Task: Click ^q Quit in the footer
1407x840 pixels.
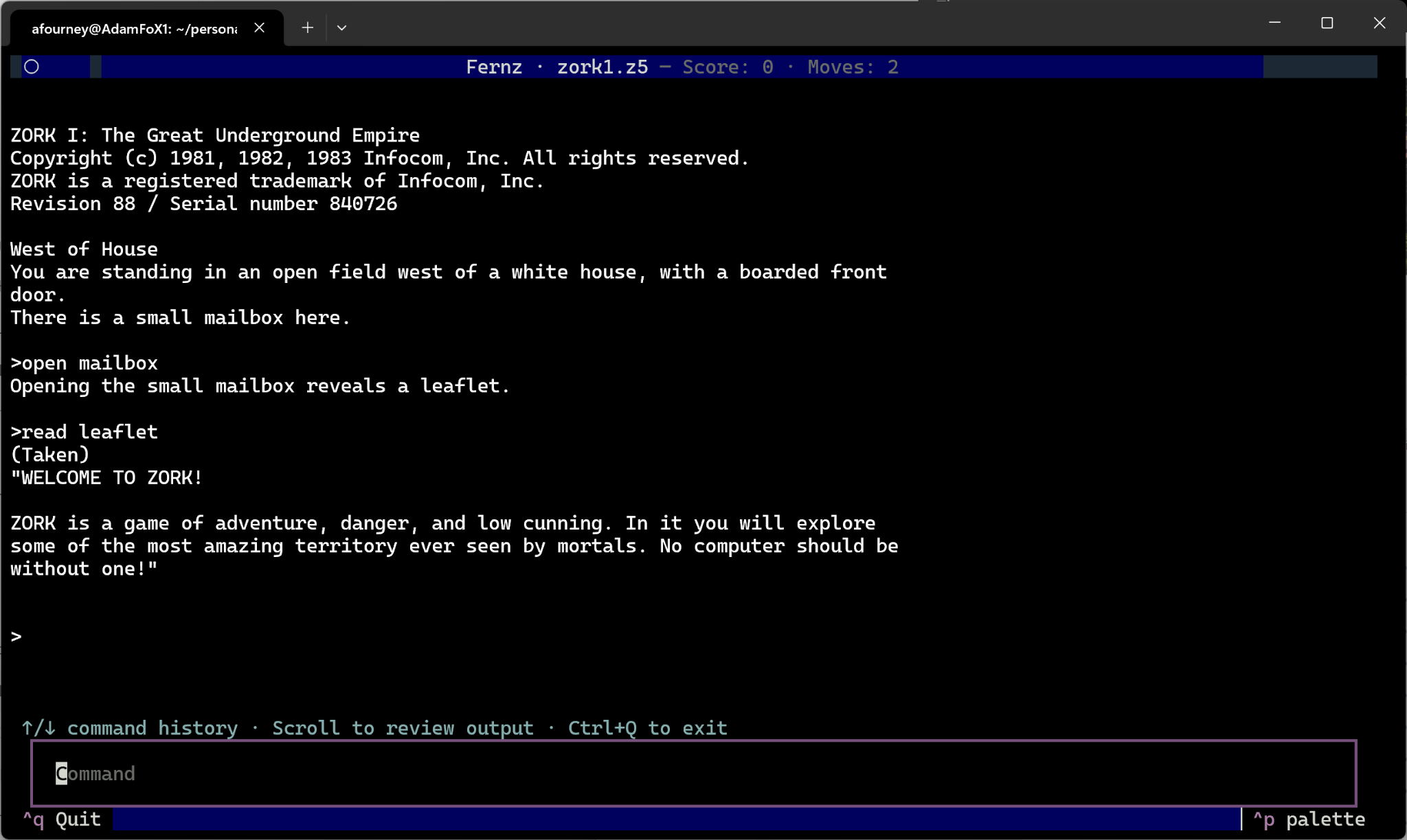Action: coord(62,819)
